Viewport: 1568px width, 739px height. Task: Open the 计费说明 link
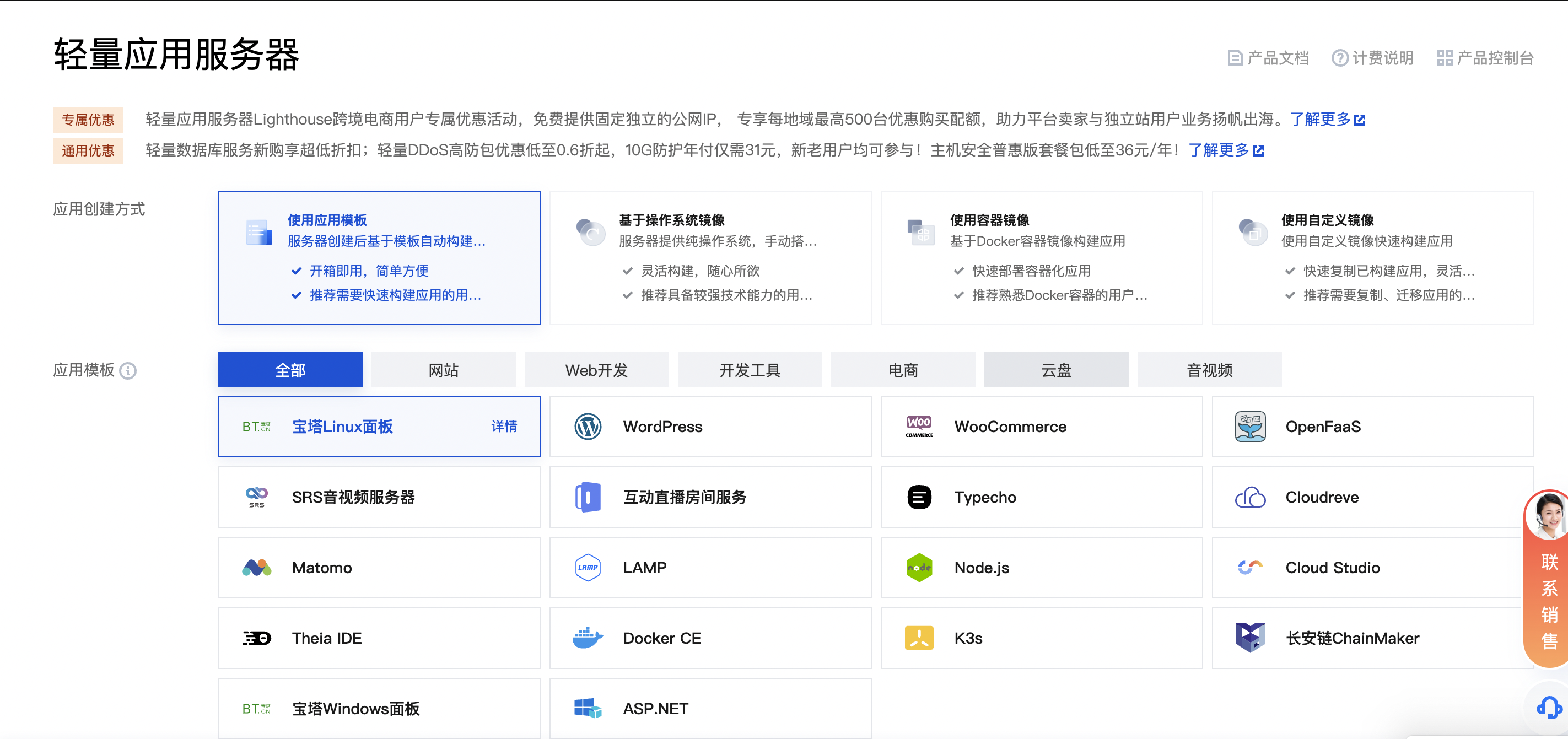pyautogui.click(x=1372, y=58)
